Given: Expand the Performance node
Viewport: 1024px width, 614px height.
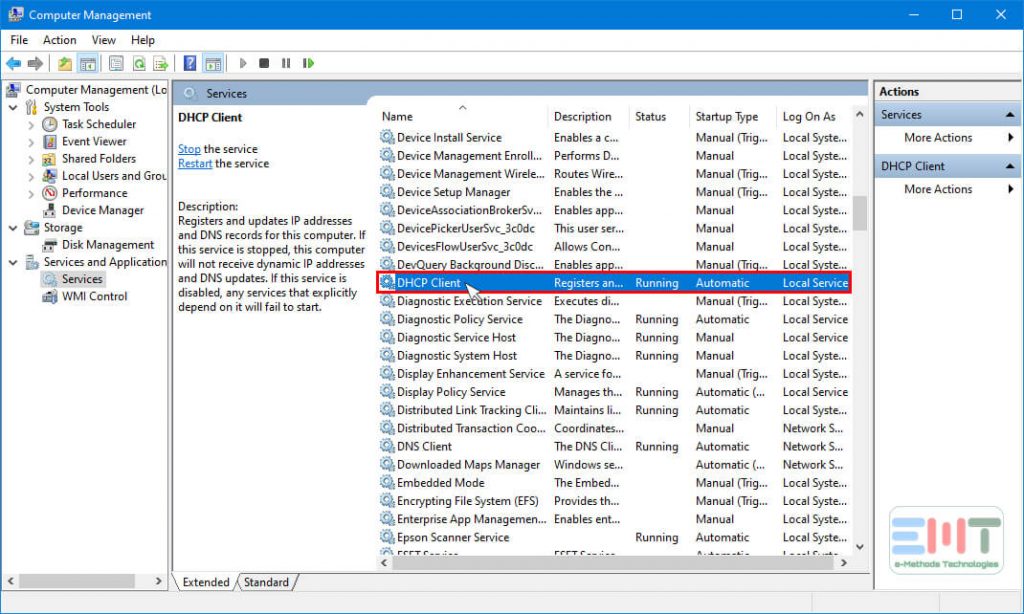Looking at the screenshot, I should tap(31, 193).
